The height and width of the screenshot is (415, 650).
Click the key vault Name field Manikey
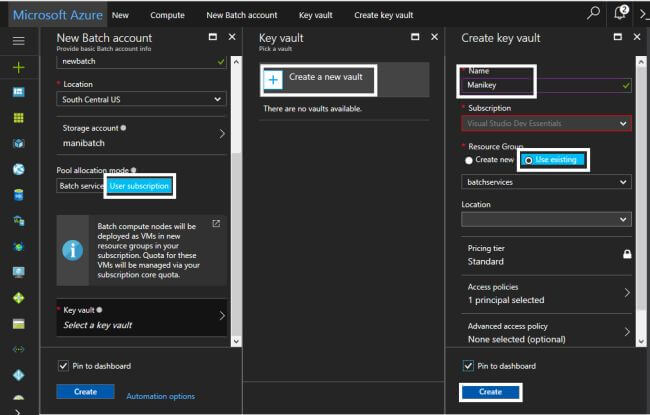tap(546, 85)
